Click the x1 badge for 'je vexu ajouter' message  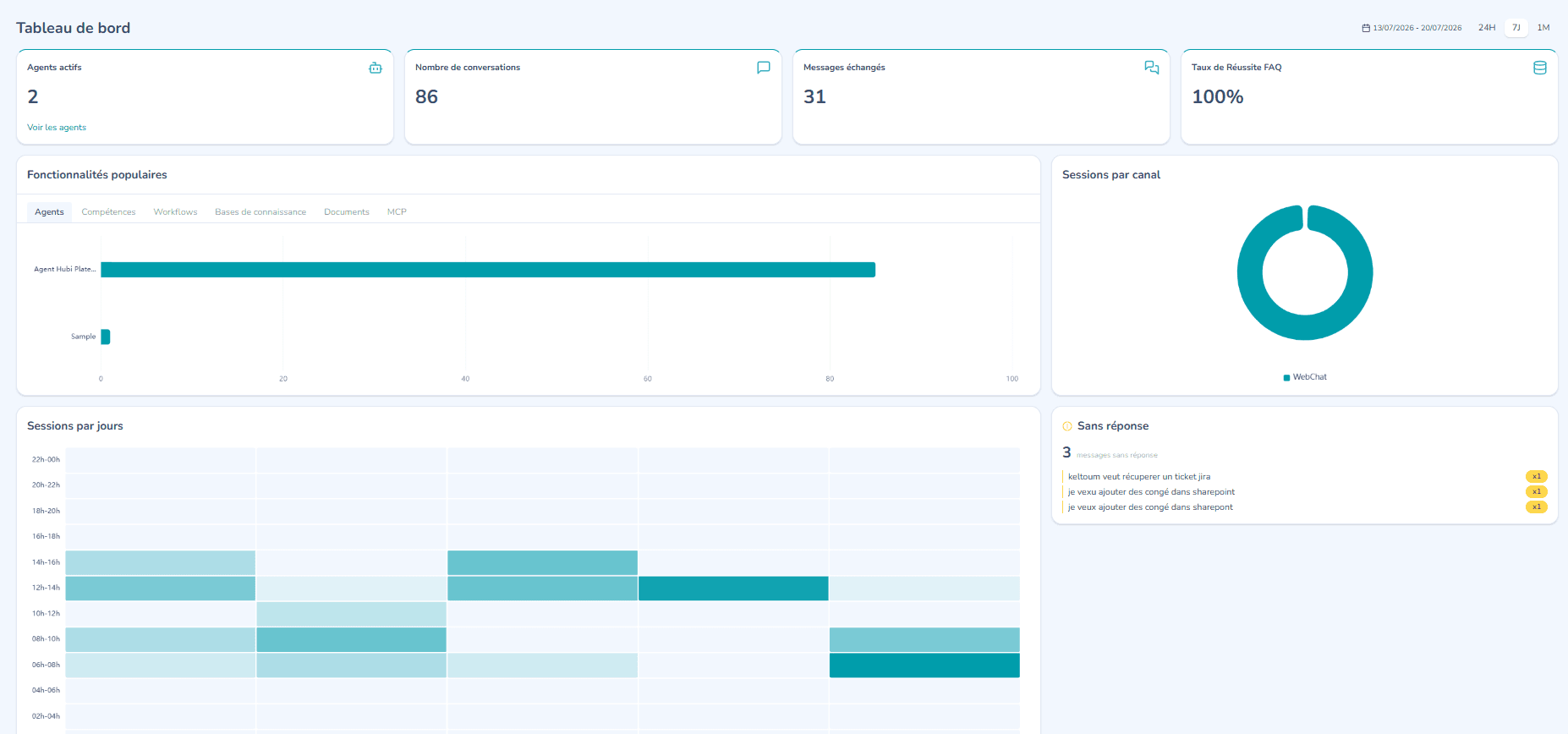(1537, 492)
